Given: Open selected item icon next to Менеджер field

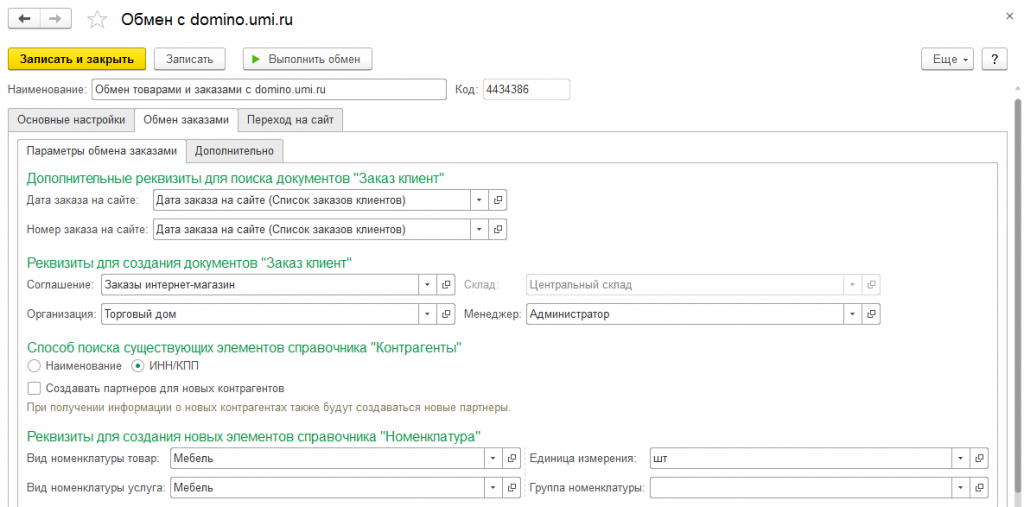Looking at the screenshot, I should pos(871,314).
